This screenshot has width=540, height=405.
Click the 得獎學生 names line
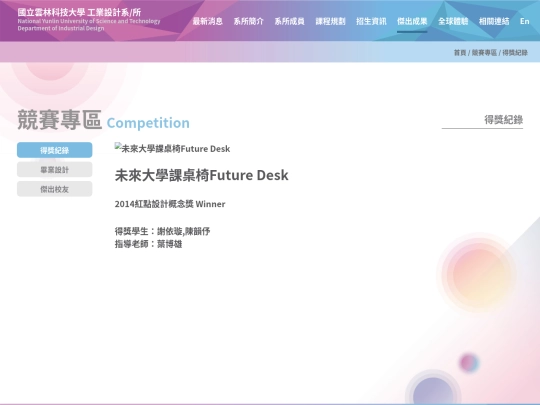tap(162, 231)
